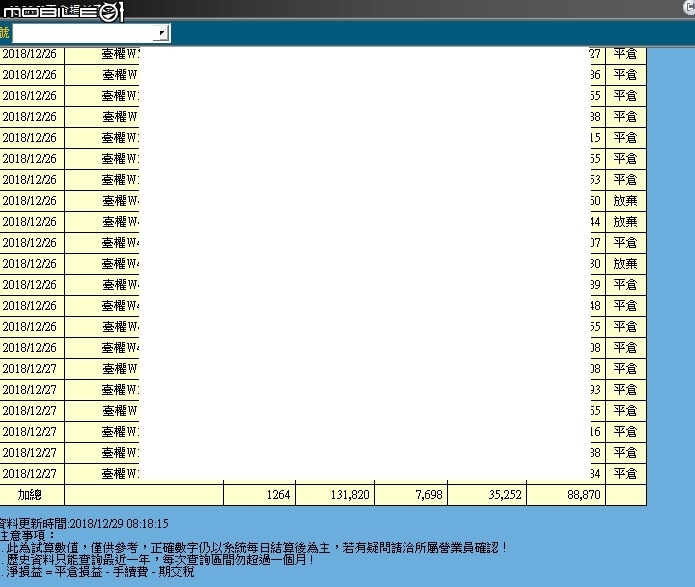Click date 2018/12/27 in the row ending 34

[30, 474]
